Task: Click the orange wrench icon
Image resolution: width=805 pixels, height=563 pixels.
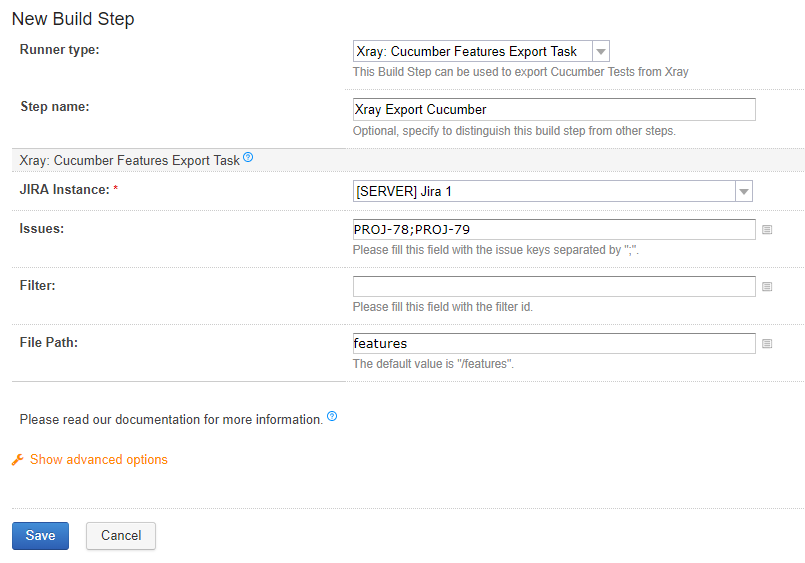Action: 18,459
